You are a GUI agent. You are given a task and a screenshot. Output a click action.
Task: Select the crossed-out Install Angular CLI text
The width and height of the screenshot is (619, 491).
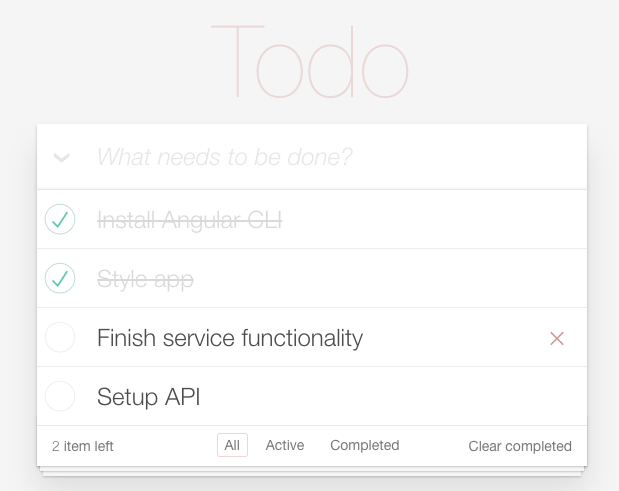coord(189,220)
